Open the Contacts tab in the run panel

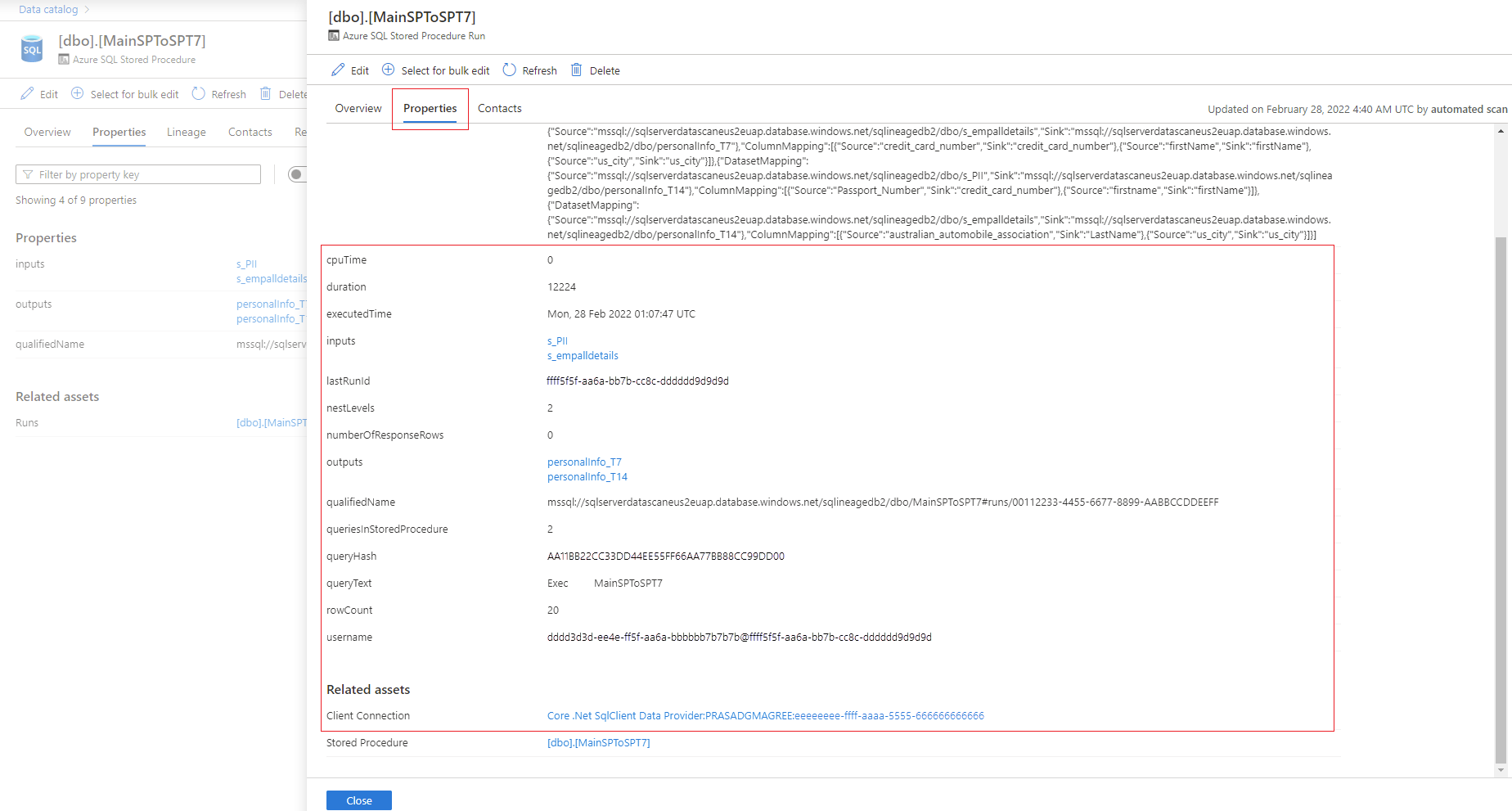point(500,108)
